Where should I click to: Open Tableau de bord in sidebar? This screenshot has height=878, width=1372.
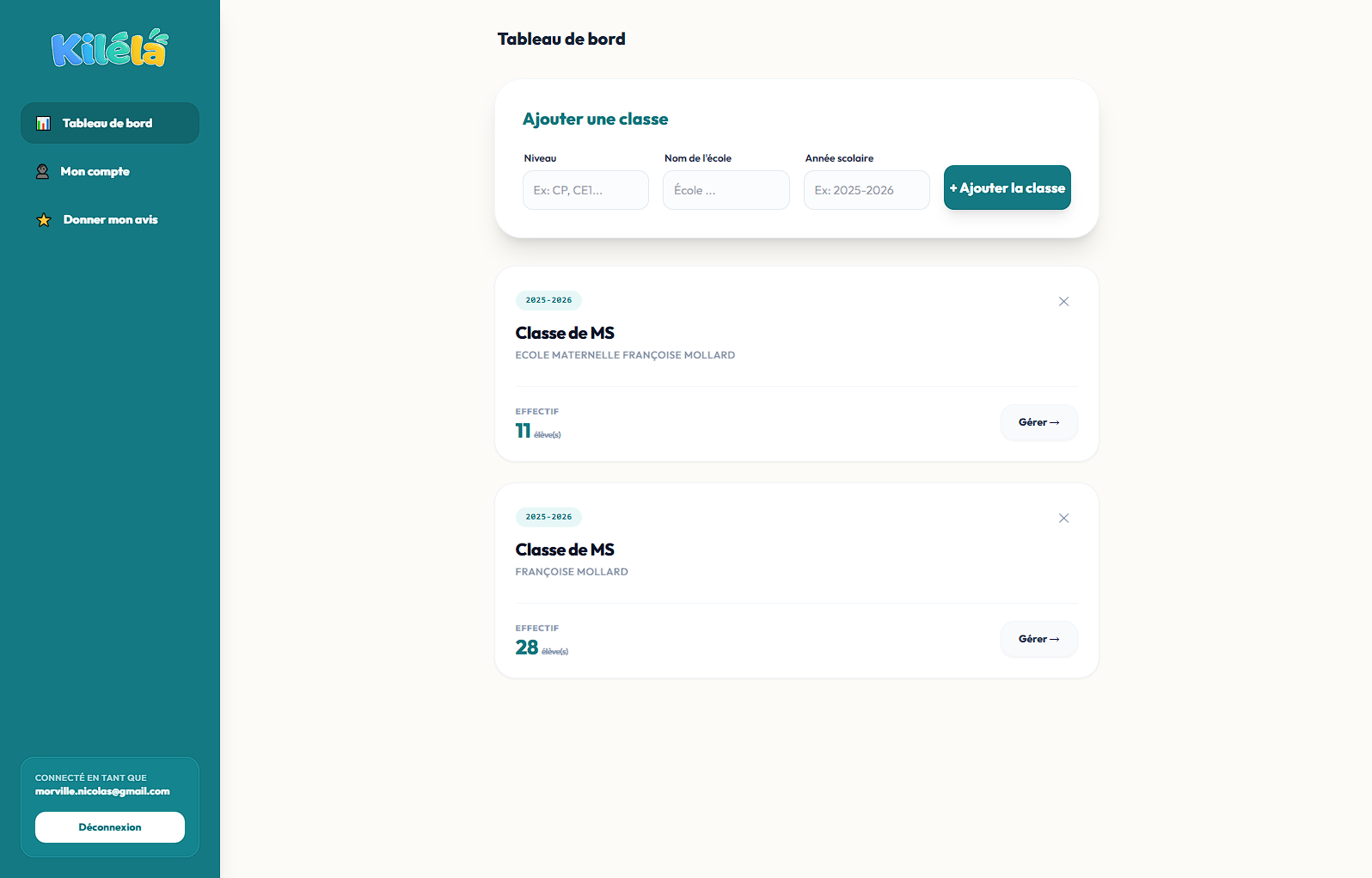(x=110, y=123)
